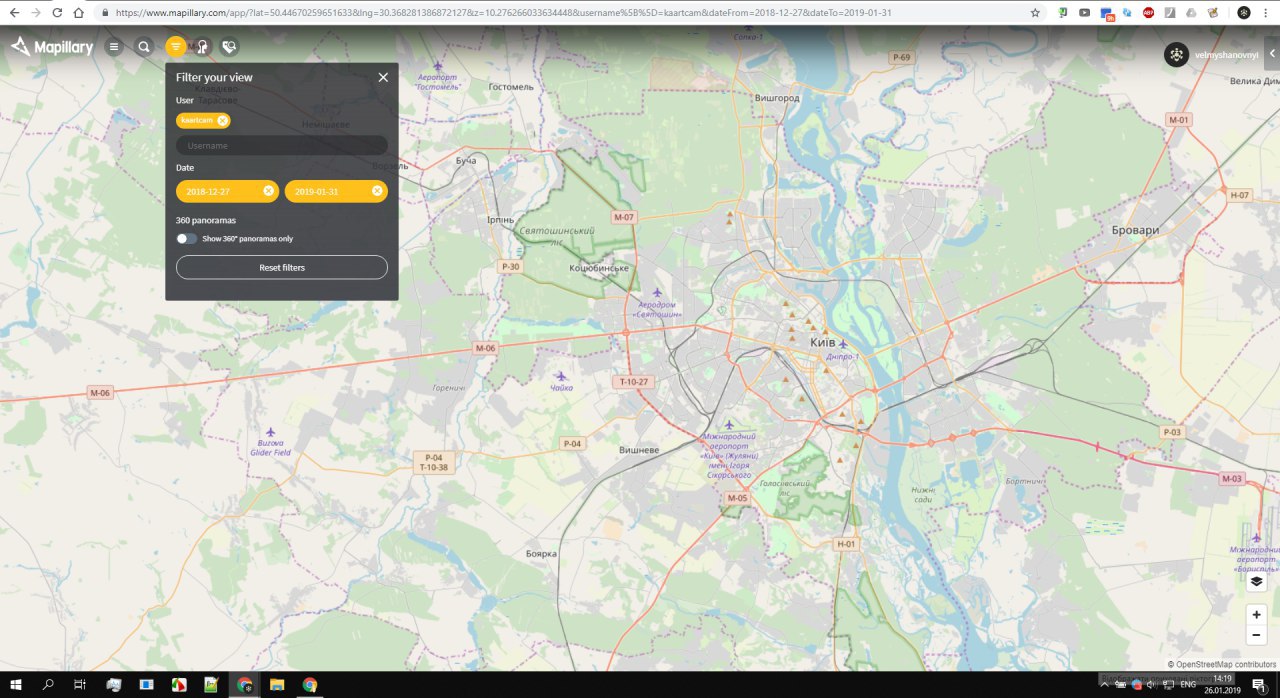Go back in the browser
Screen dimensions: 1280x698
tap(13, 12)
